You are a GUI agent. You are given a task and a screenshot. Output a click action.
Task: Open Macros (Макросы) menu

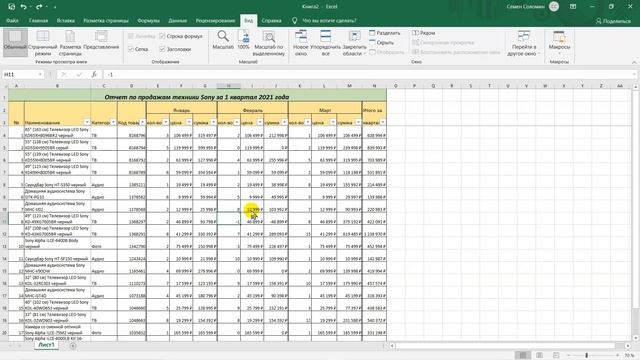pyautogui.click(x=559, y=42)
